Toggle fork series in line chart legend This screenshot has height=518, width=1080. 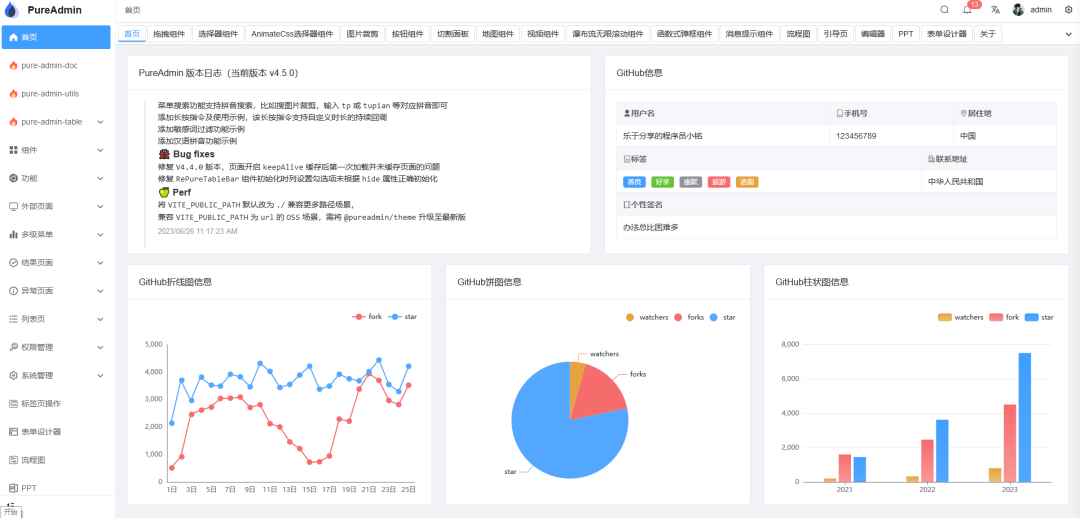366,317
